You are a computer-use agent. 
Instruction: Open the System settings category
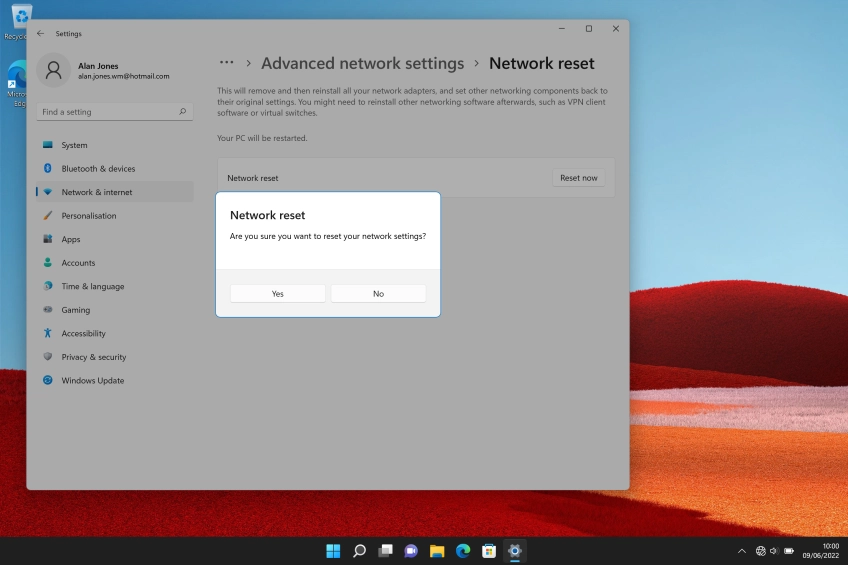[115, 145]
